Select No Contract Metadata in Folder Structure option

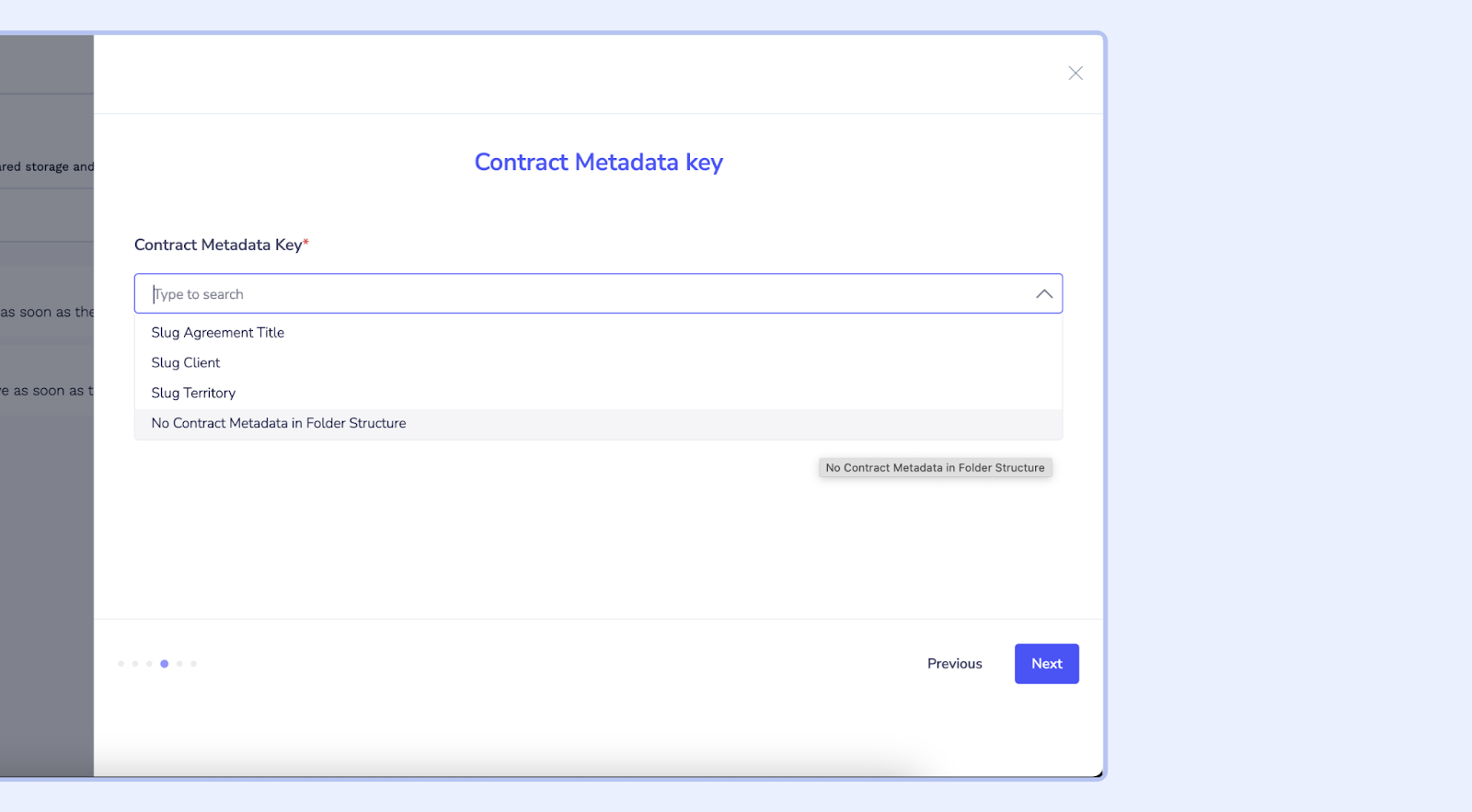pos(279,424)
